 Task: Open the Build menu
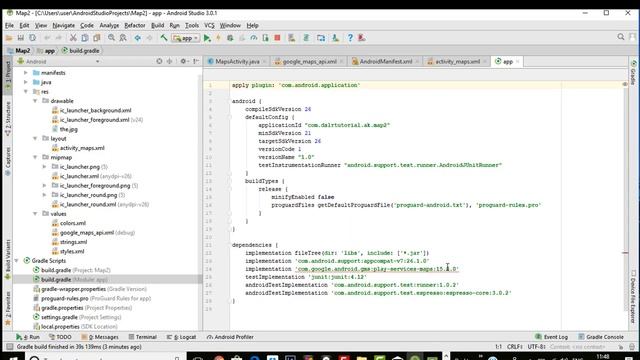[158, 25]
